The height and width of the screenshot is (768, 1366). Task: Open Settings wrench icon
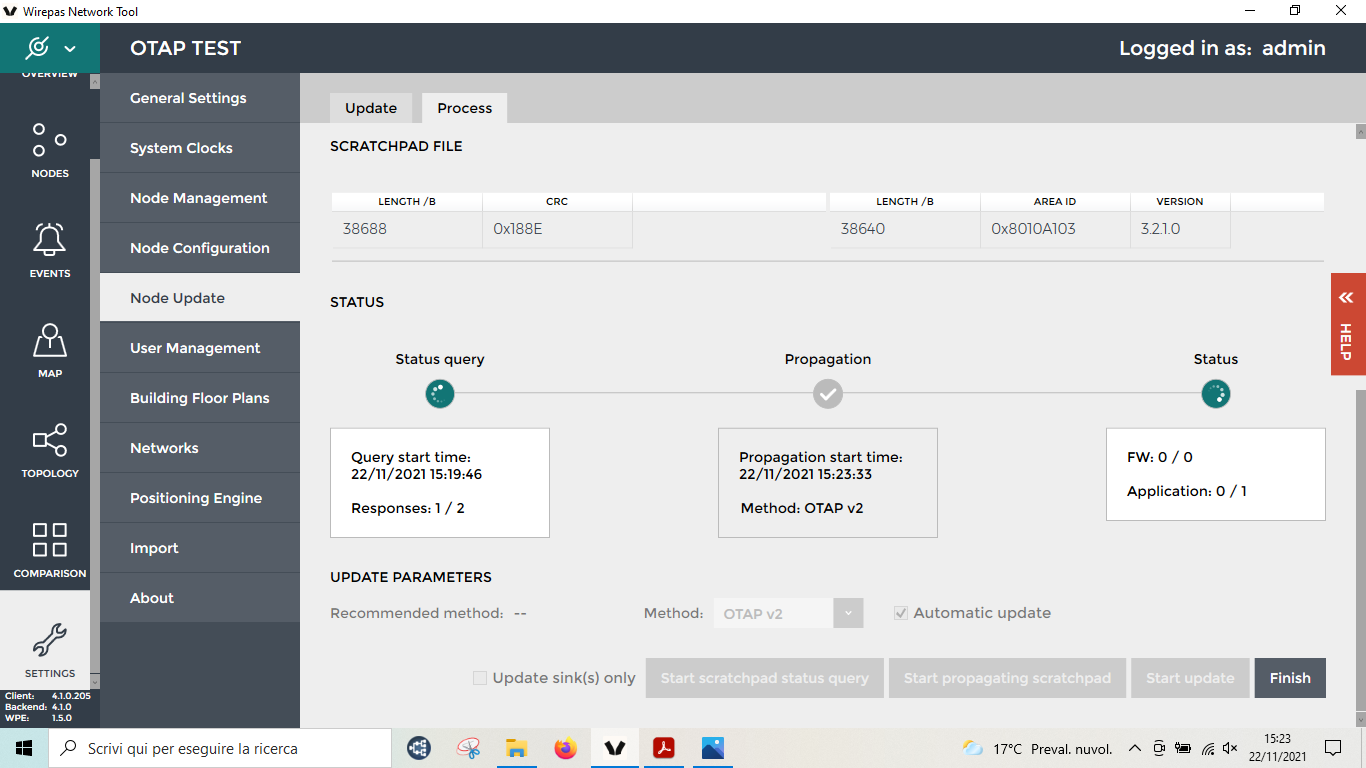(x=49, y=640)
